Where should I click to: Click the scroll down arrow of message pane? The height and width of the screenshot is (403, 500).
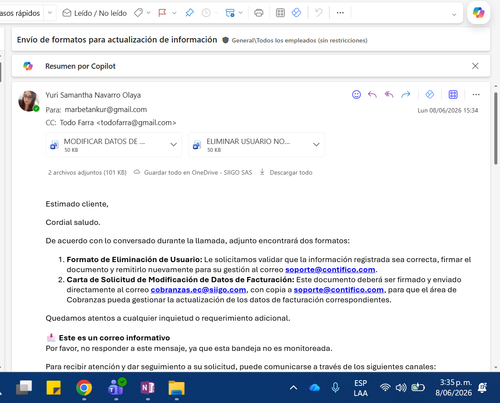pyautogui.click(x=496, y=367)
